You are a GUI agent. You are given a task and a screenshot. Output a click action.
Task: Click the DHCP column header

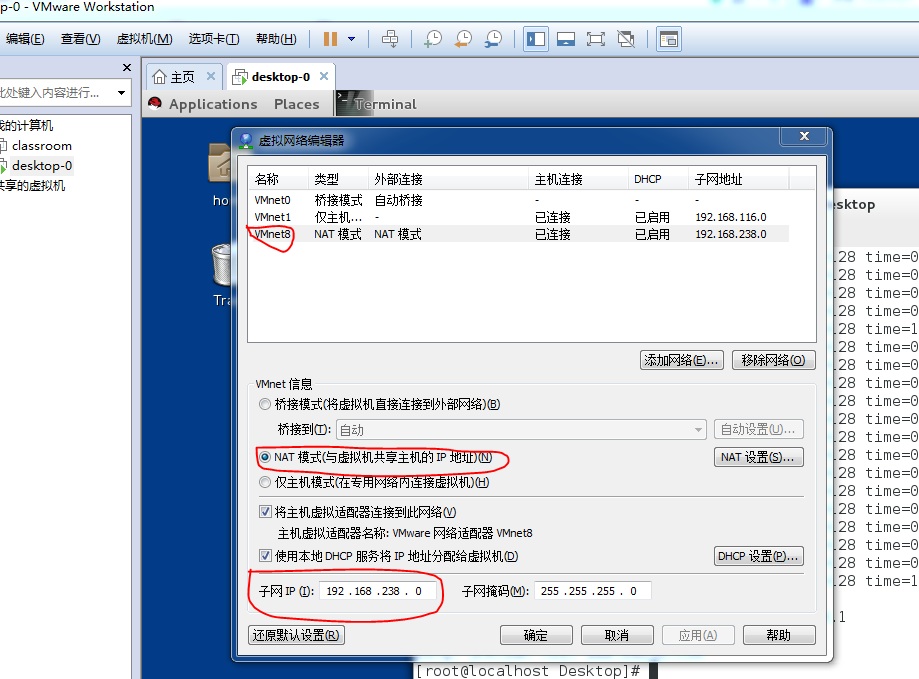(x=658, y=179)
